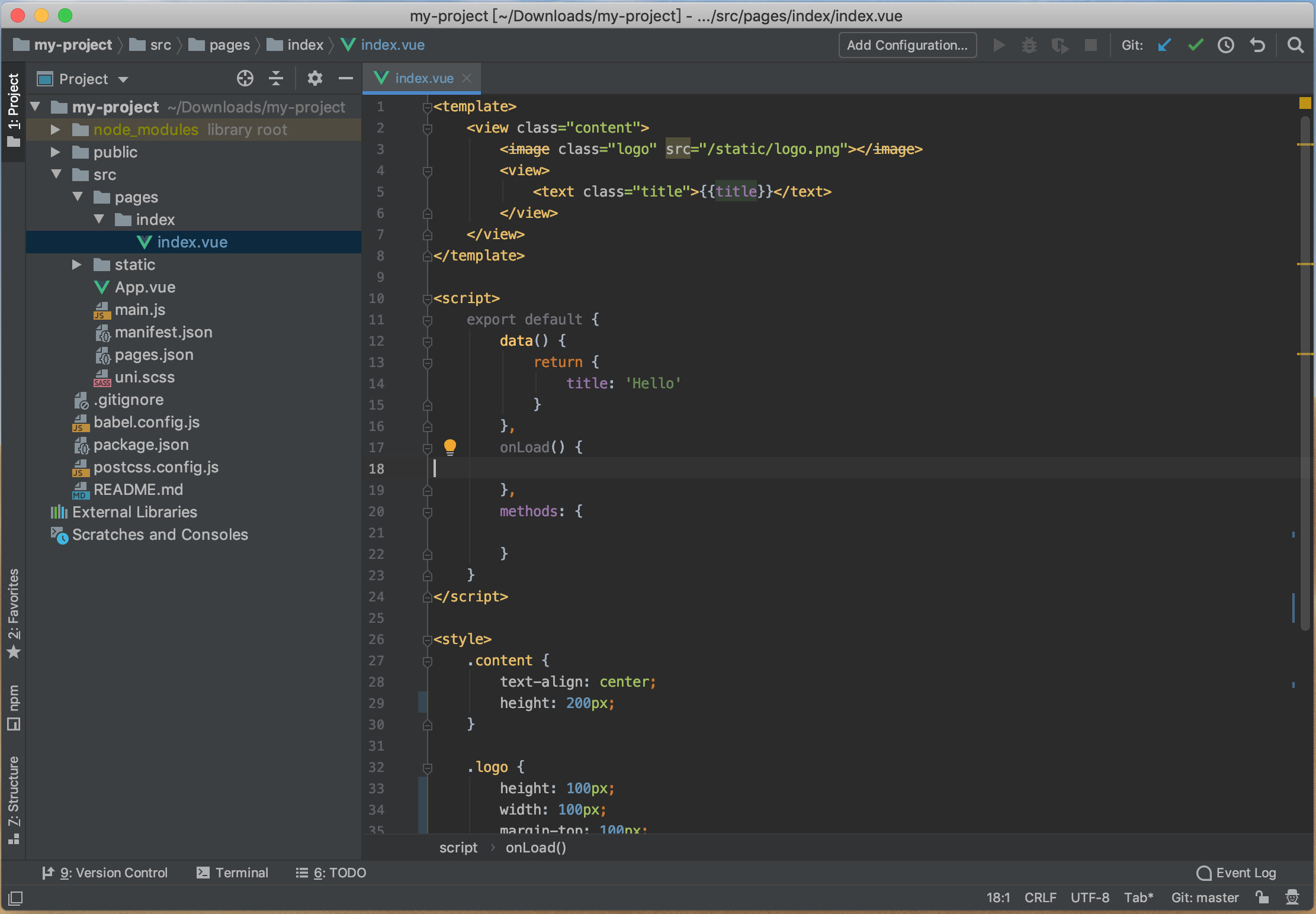Click the Git Commit checkmark icon

tap(1195, 45)
